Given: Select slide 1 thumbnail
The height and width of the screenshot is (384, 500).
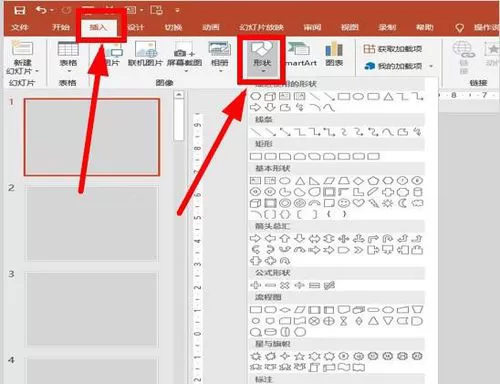Looking at the screenshot, I should pyautogui.click(x=92, y=137).
